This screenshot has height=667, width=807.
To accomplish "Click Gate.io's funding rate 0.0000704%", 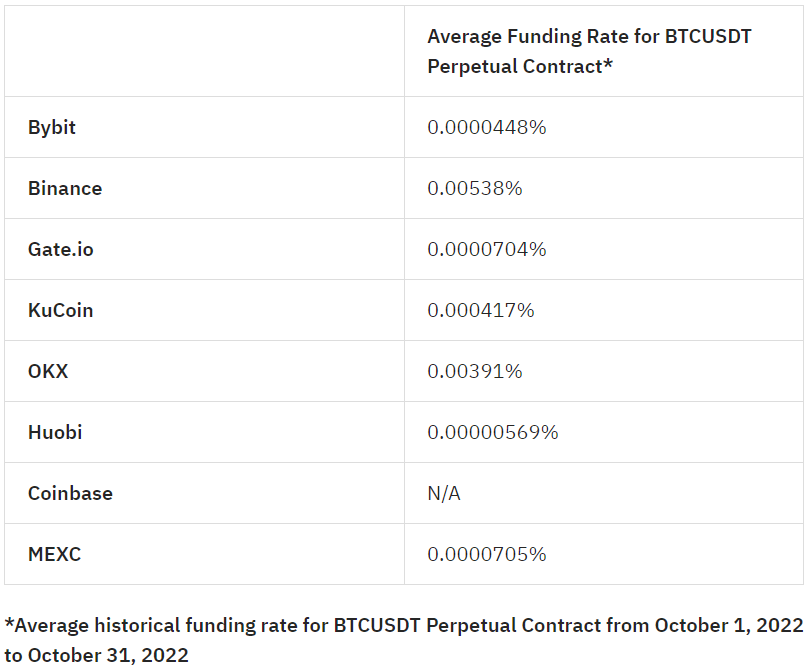I will click(x=486, y=249).
